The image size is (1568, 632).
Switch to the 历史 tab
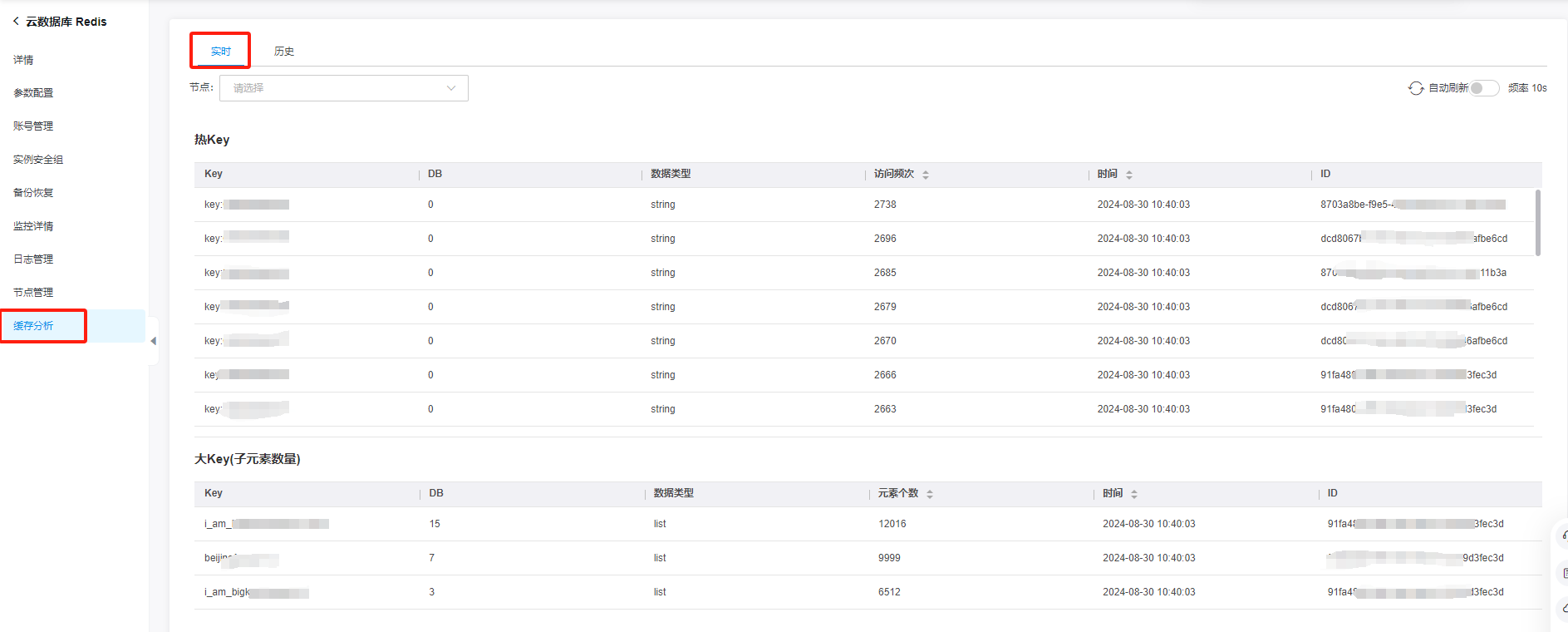point(284,52)
